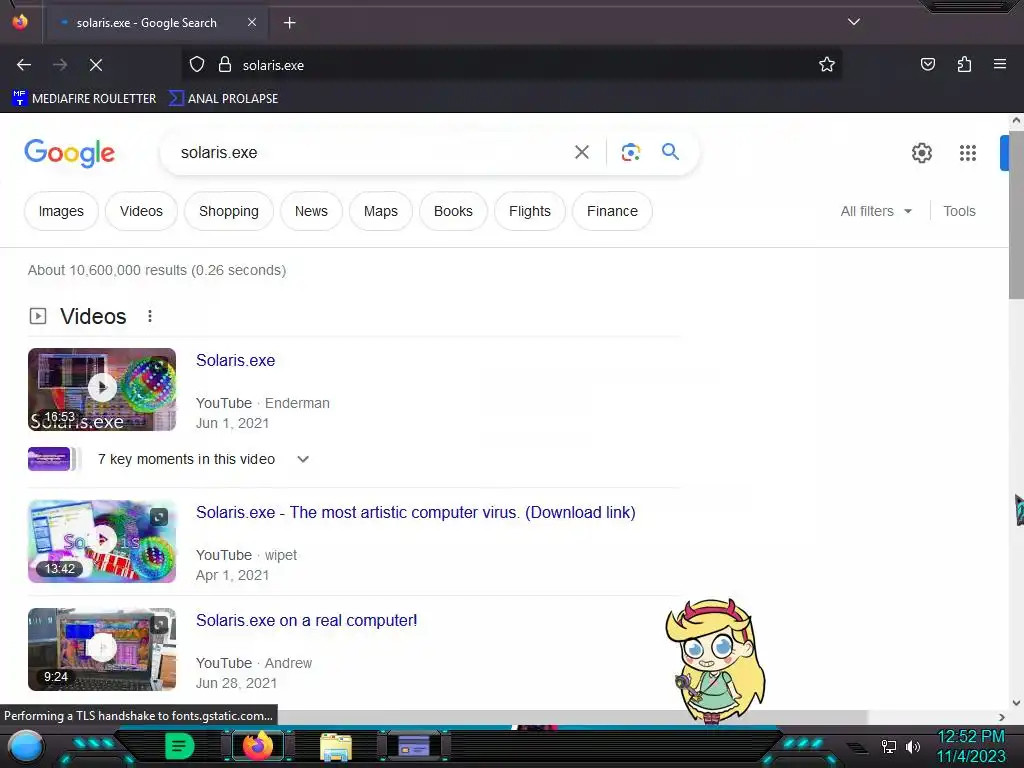This screenshot has width=1024, height=768.
Task: Go back with the browser back arrow
Action: (x=24, y=65)
